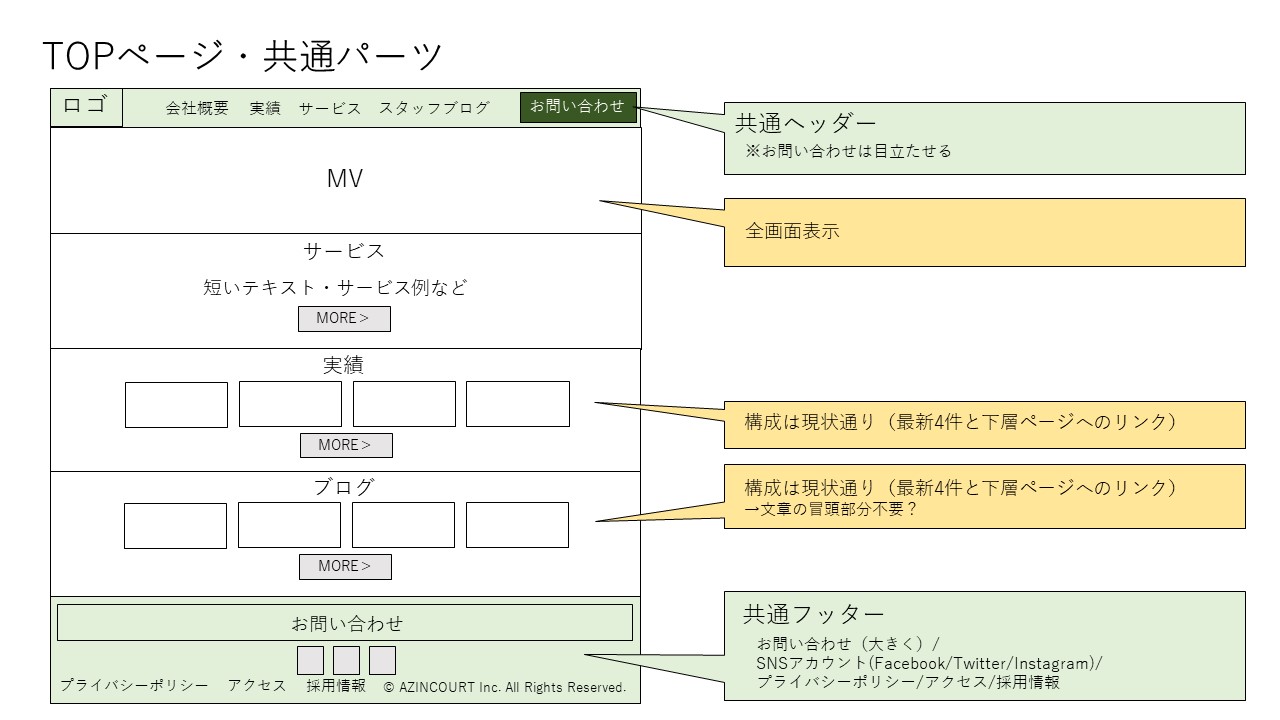This screenshot has height=720, width=1280.
Task: Click the green お問い合わせ header button
Action: coord(578,107)
